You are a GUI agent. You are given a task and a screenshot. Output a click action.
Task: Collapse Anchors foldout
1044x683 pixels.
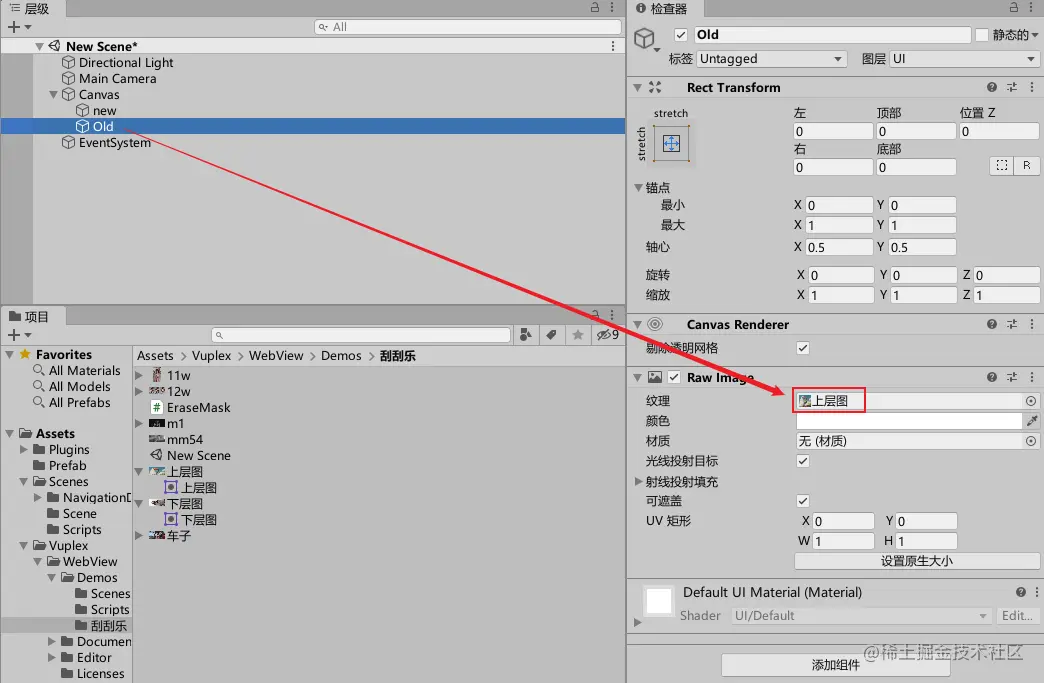tap(638, 188)
